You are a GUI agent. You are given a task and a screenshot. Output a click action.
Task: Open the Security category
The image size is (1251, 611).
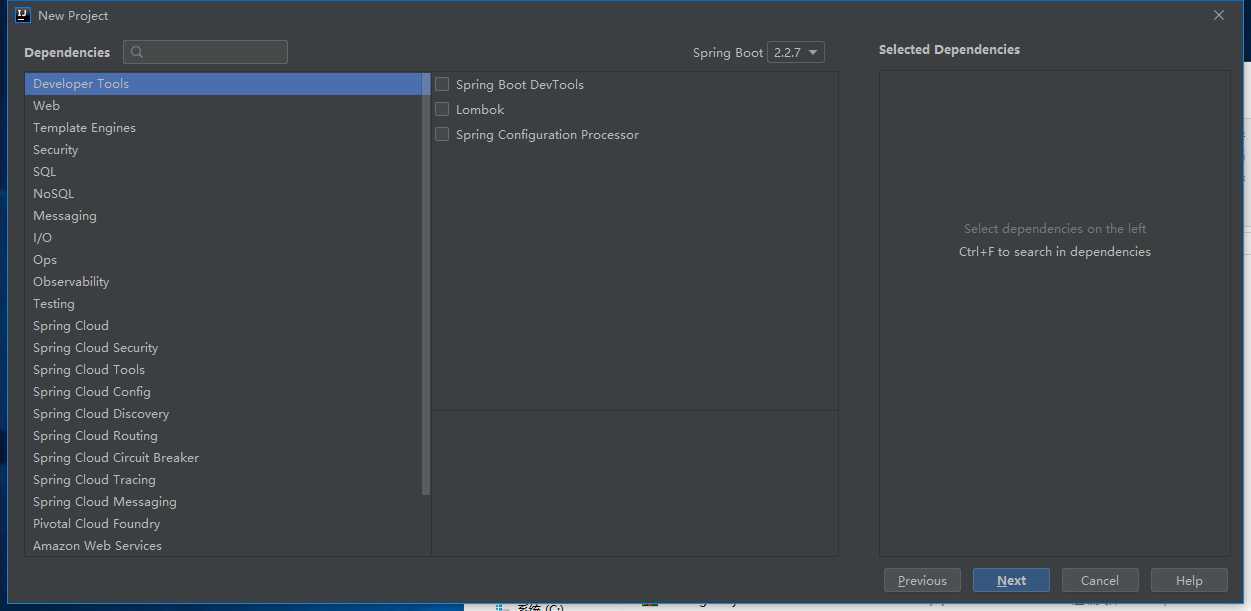pos(224,150)
